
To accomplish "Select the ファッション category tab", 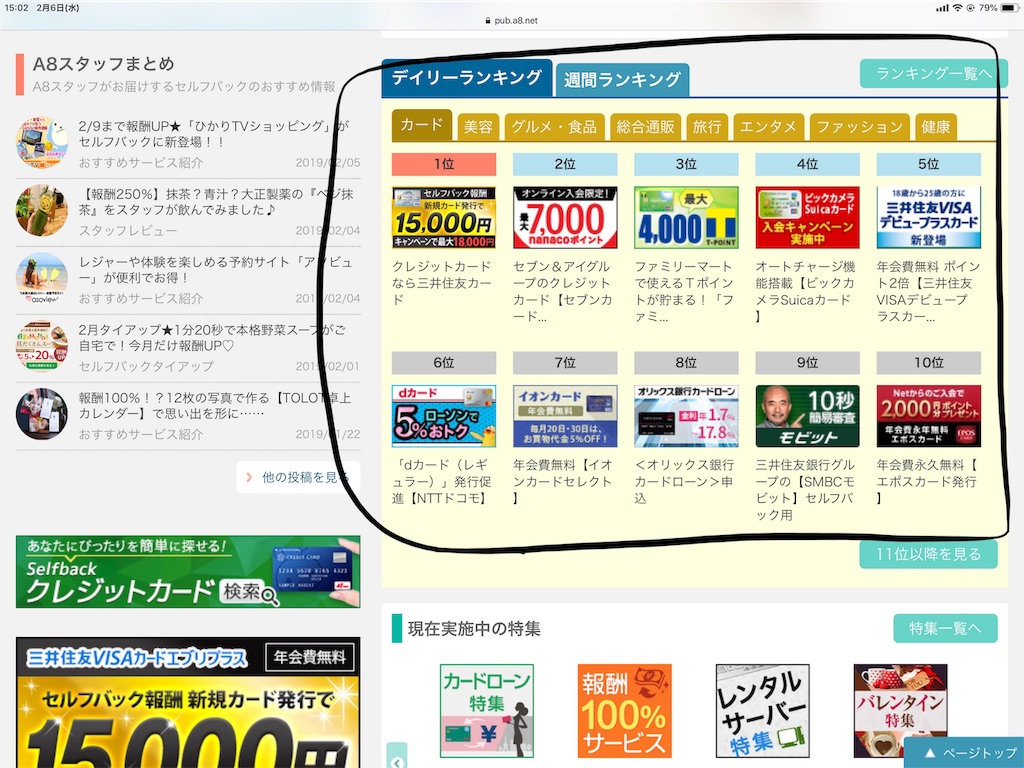I will (x=859, y=127).
